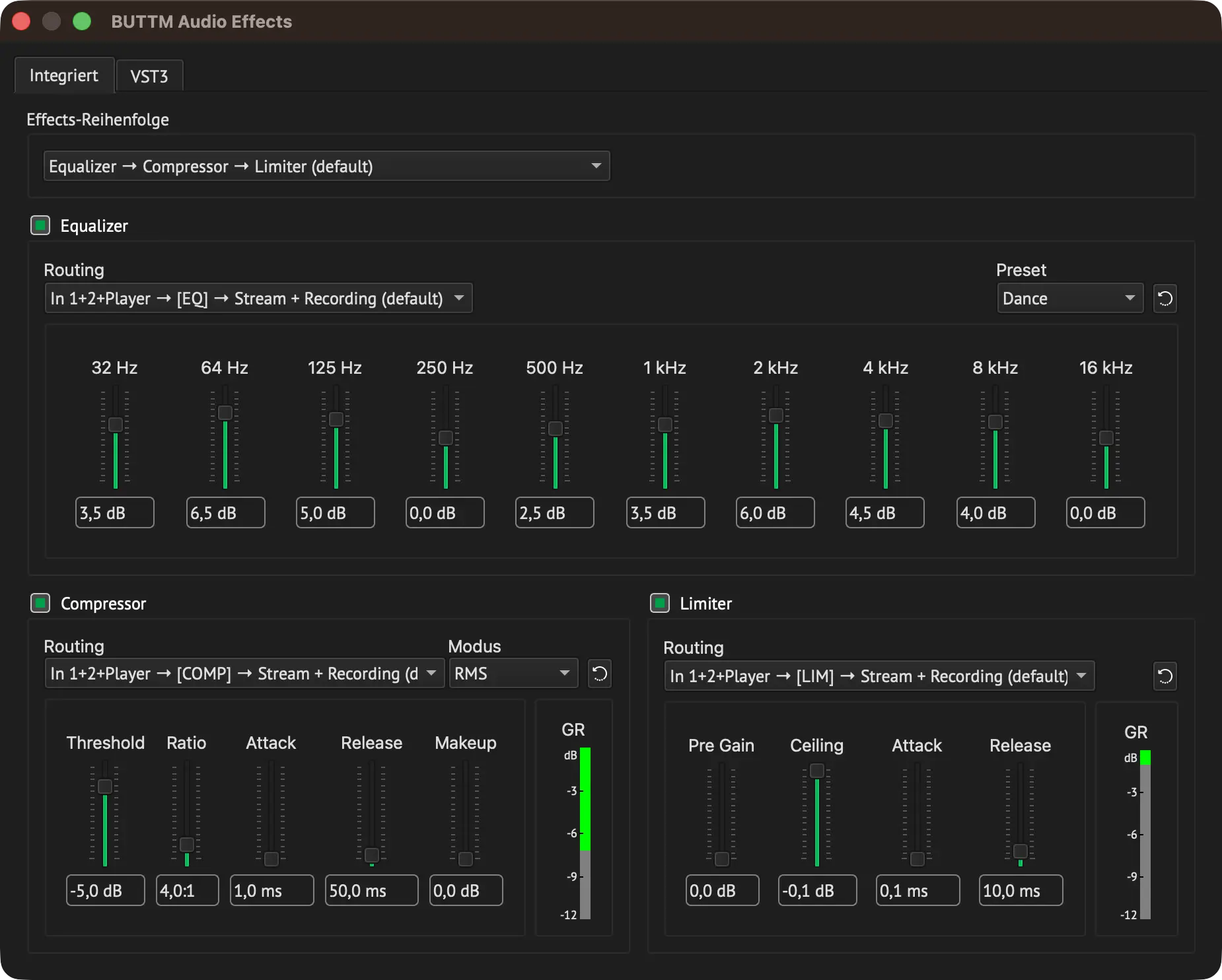The width and height of the screenshot is (1222, 980).
Task: Click the Ceiling -0,1 dB field
Action: point(818,890)
